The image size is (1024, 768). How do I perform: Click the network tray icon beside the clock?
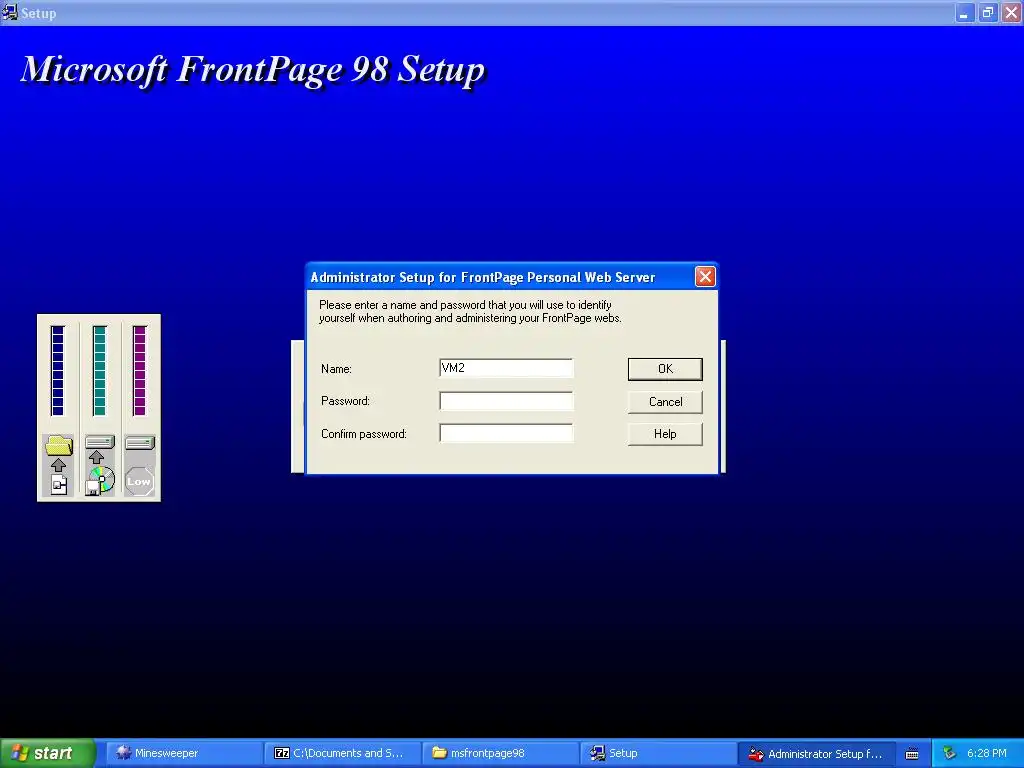point(949,753)
